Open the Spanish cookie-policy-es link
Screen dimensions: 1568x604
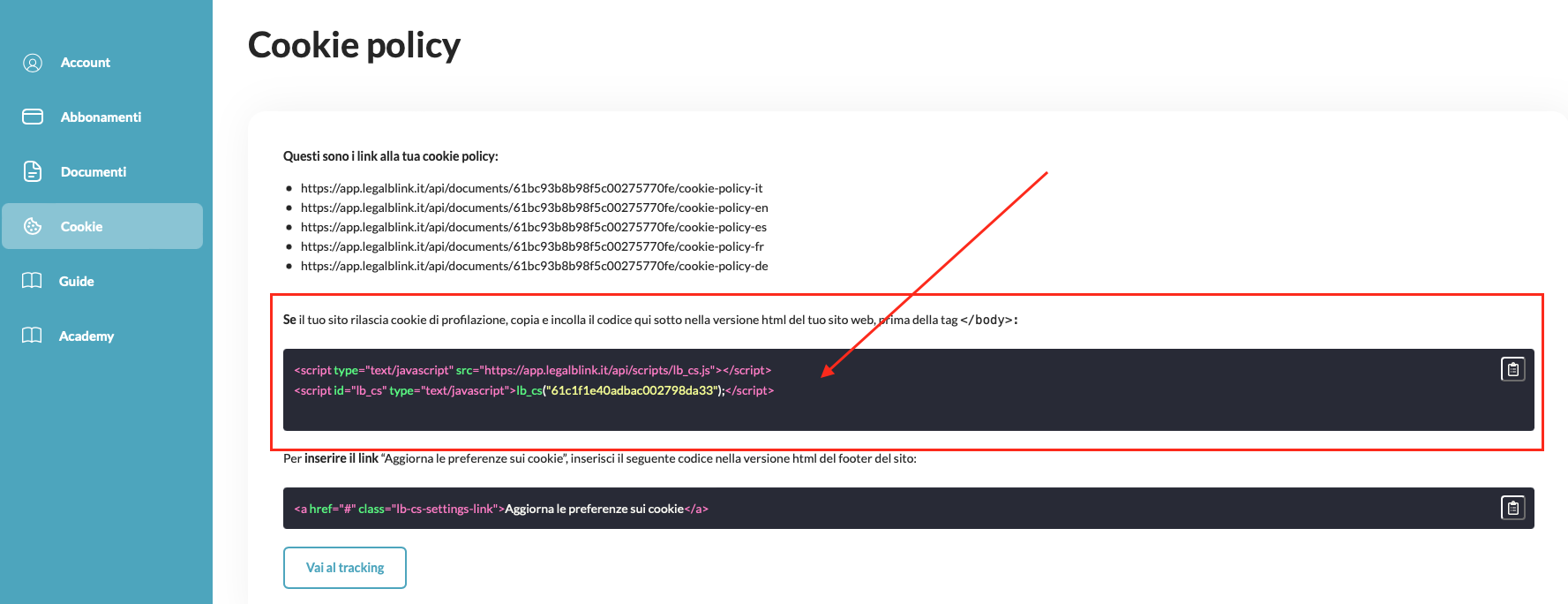tap(533, 227)
